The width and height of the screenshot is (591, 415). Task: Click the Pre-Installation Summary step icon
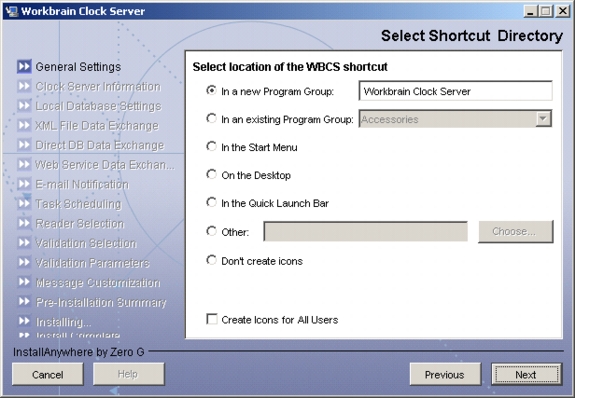(x=24, y=302)
